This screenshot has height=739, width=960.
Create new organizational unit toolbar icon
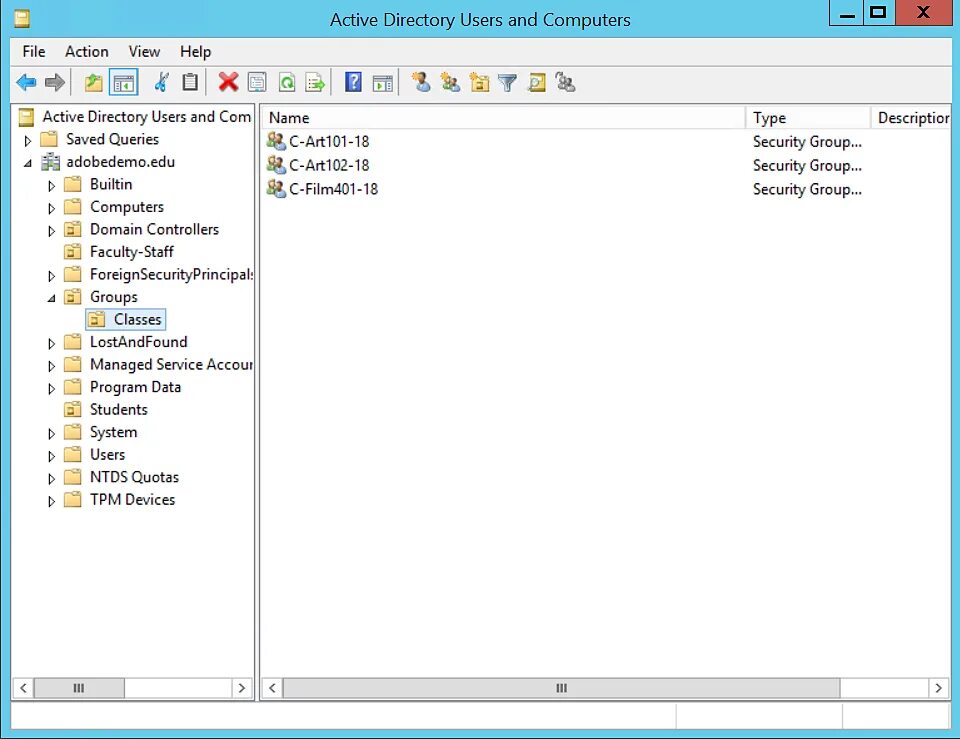479,82
